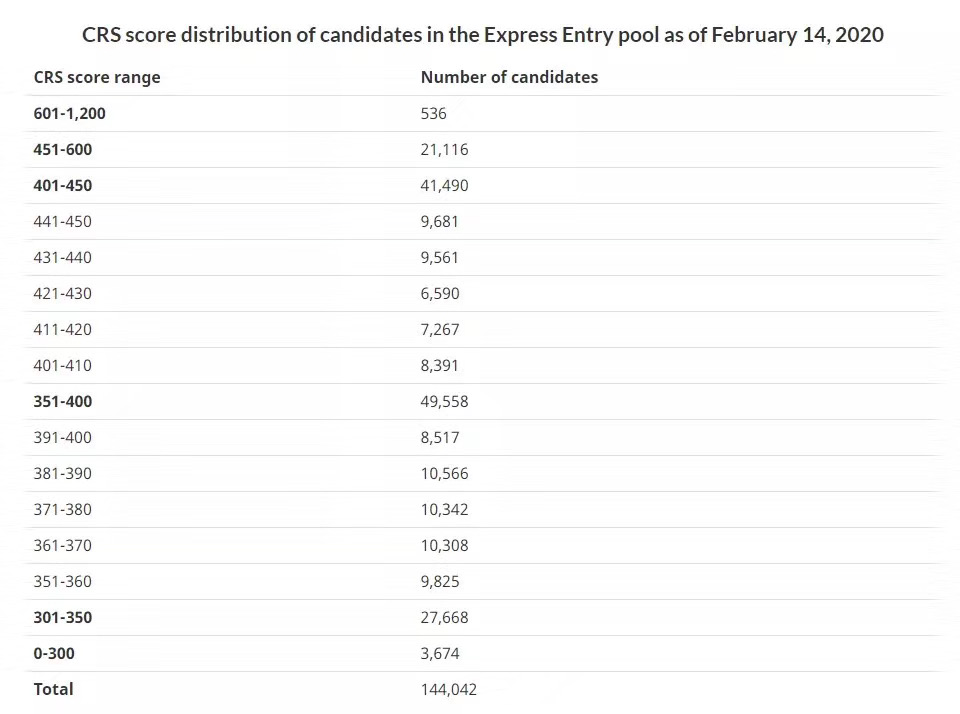Select the bold 401-450 range row
The image size is (960, 714).
482,186
